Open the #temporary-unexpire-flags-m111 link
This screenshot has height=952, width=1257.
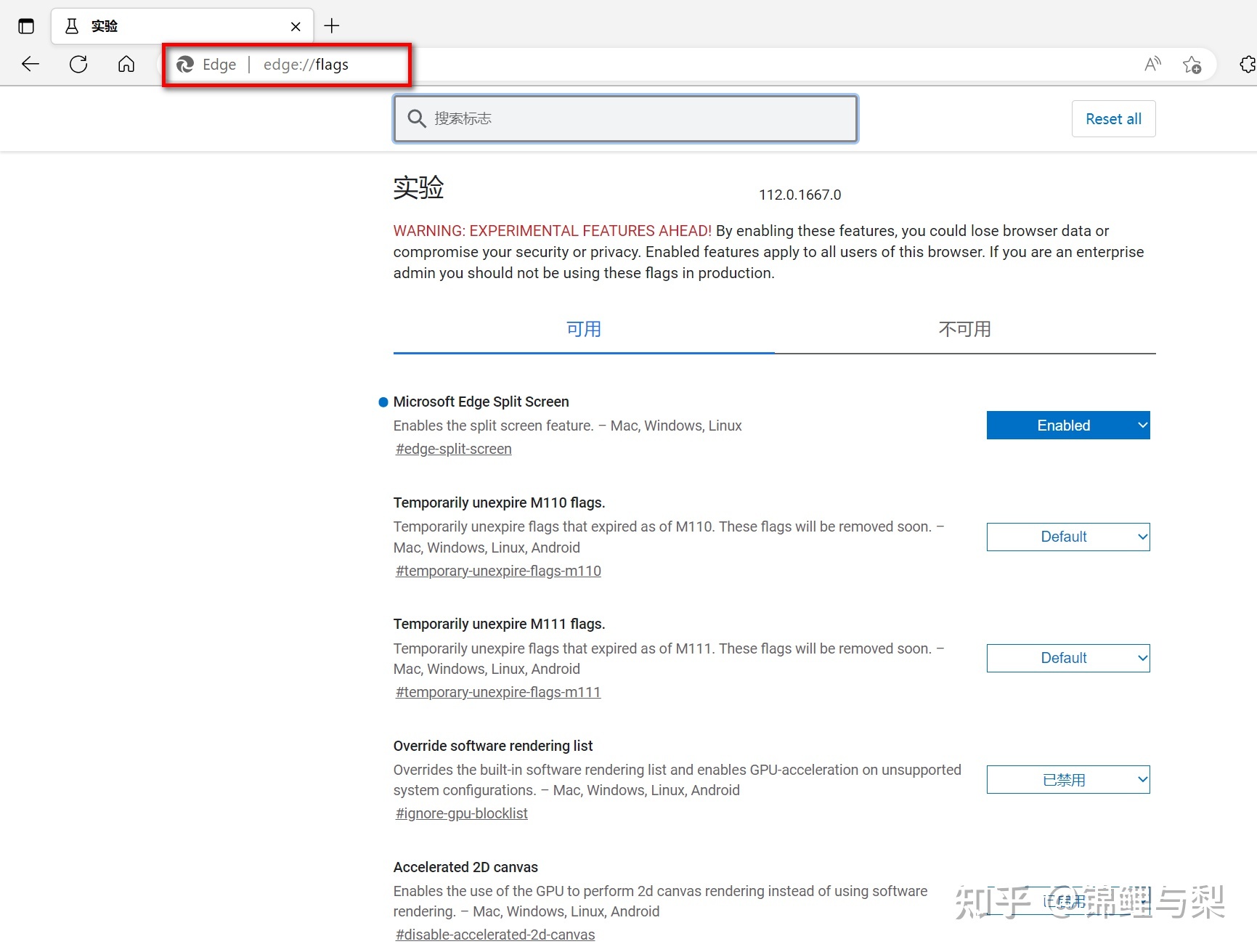(x=498, y=692)
